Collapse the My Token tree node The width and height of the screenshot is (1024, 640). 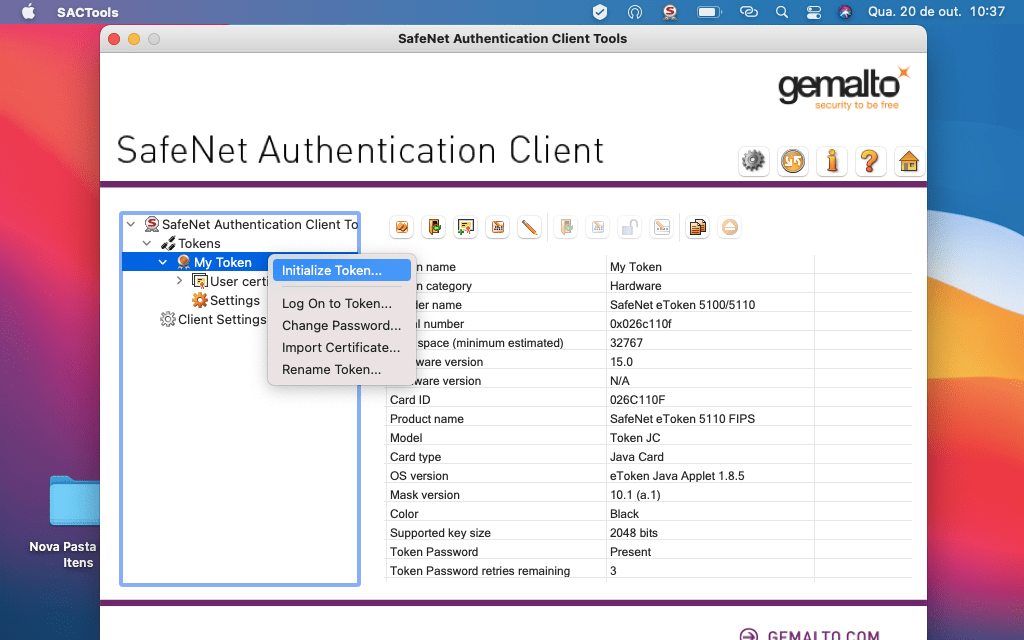pyautogui.click(x=163, y=263)
